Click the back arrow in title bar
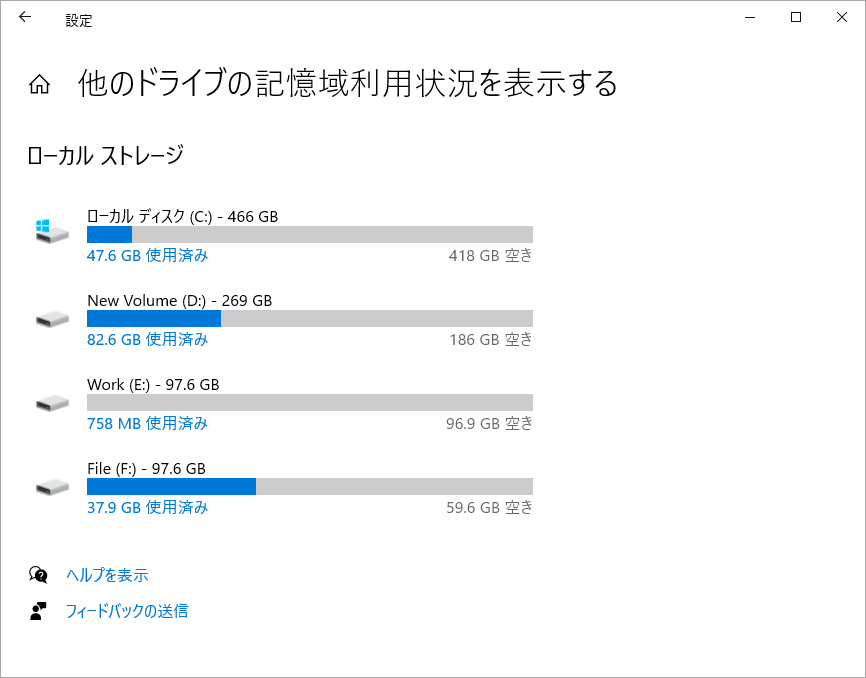This screenshot has height=678, width=866. click(25, 17)
